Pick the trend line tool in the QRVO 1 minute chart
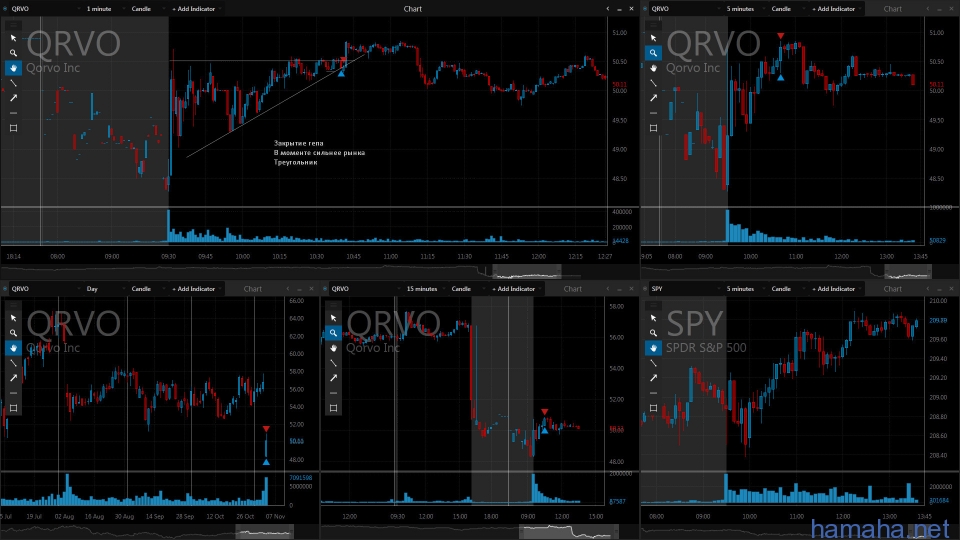Screen dimensions: 960x540 point(13,83)
